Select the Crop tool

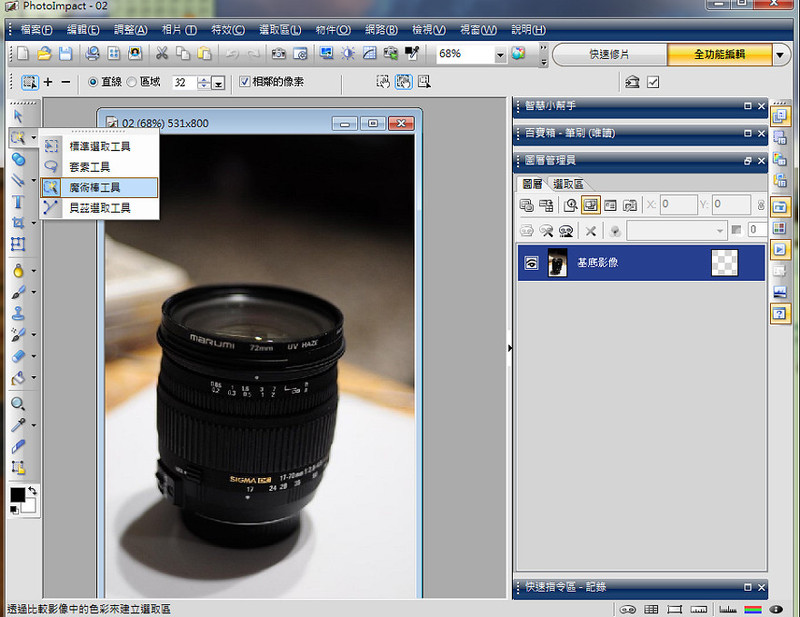pyautogui.click(x=18, y=223)
